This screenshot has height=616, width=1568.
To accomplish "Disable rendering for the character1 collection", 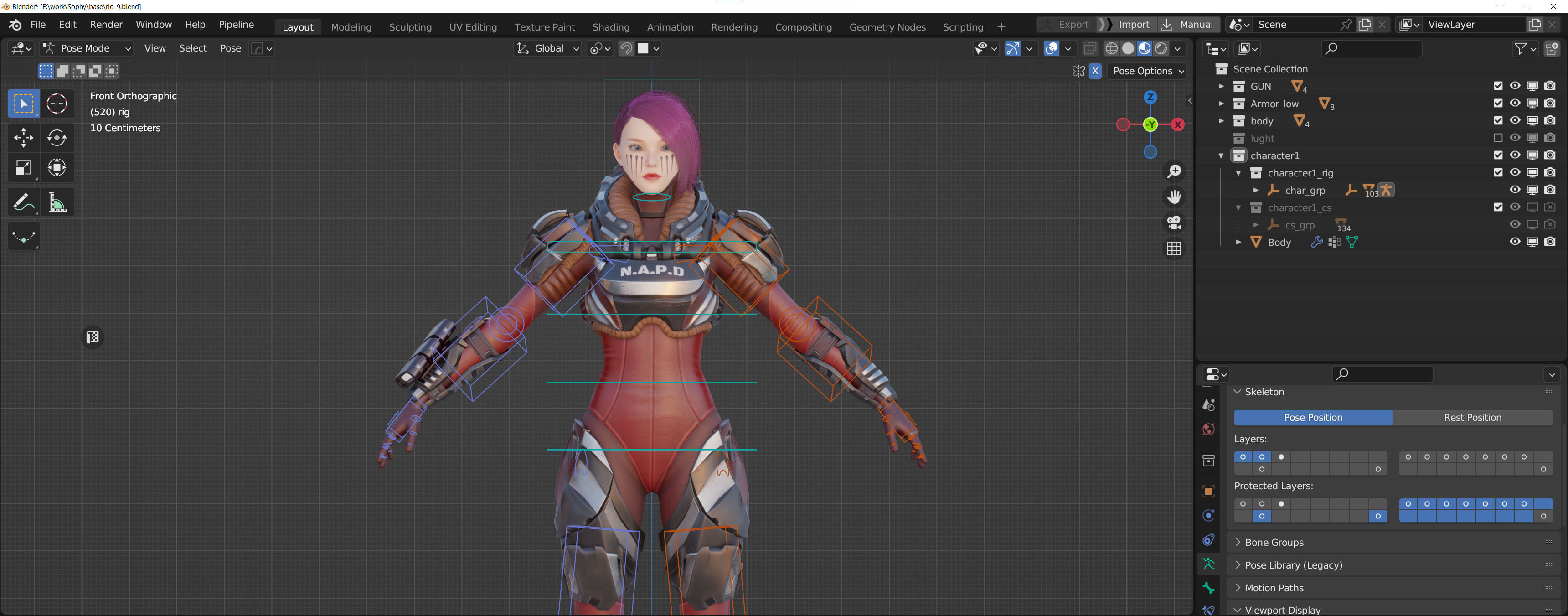I will (1550, 155).
